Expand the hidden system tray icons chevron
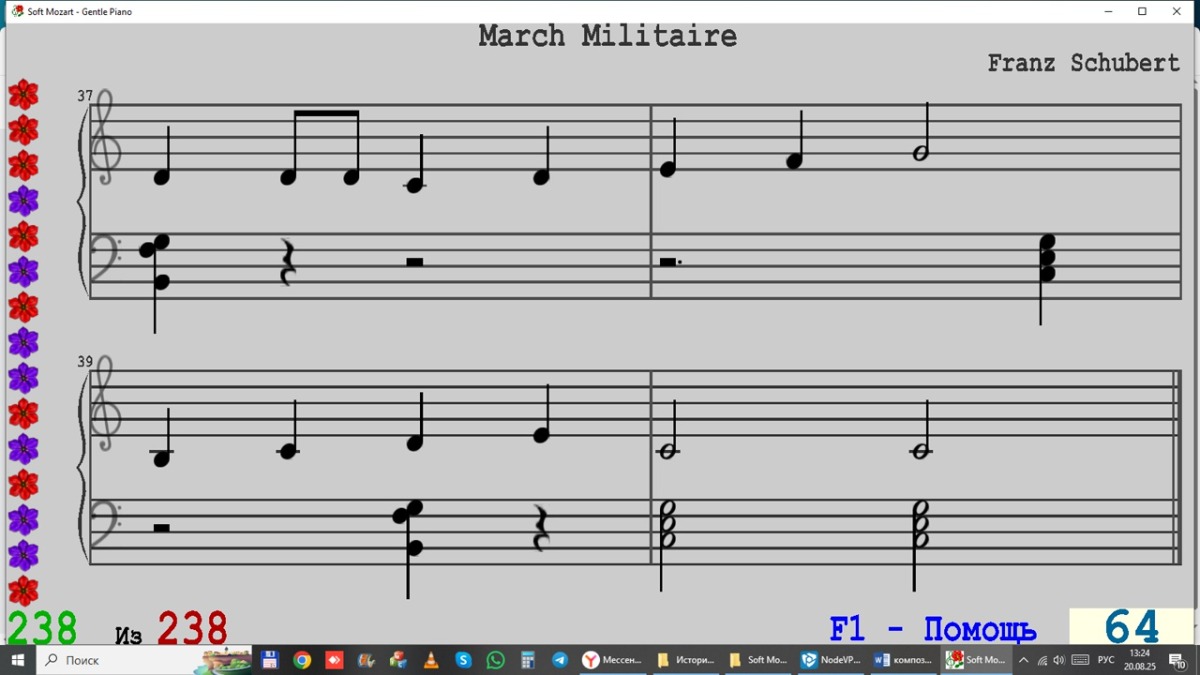 (x=1024, y=660)
